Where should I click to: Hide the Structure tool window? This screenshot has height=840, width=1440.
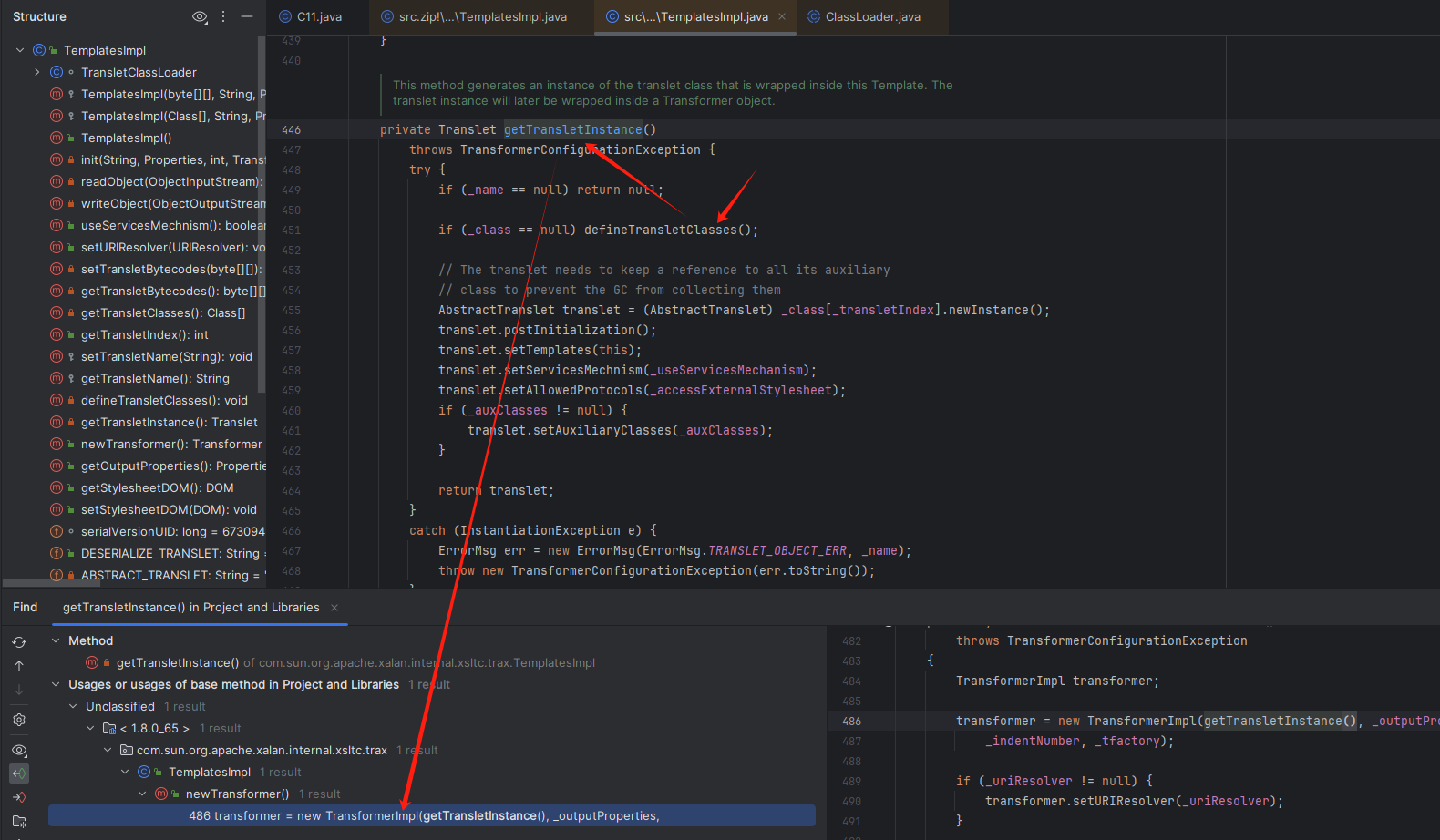(x=247, y=16)
